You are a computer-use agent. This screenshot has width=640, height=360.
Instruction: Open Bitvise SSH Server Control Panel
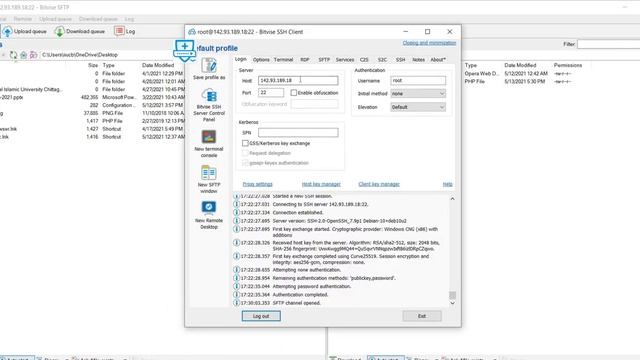[209, 105]
